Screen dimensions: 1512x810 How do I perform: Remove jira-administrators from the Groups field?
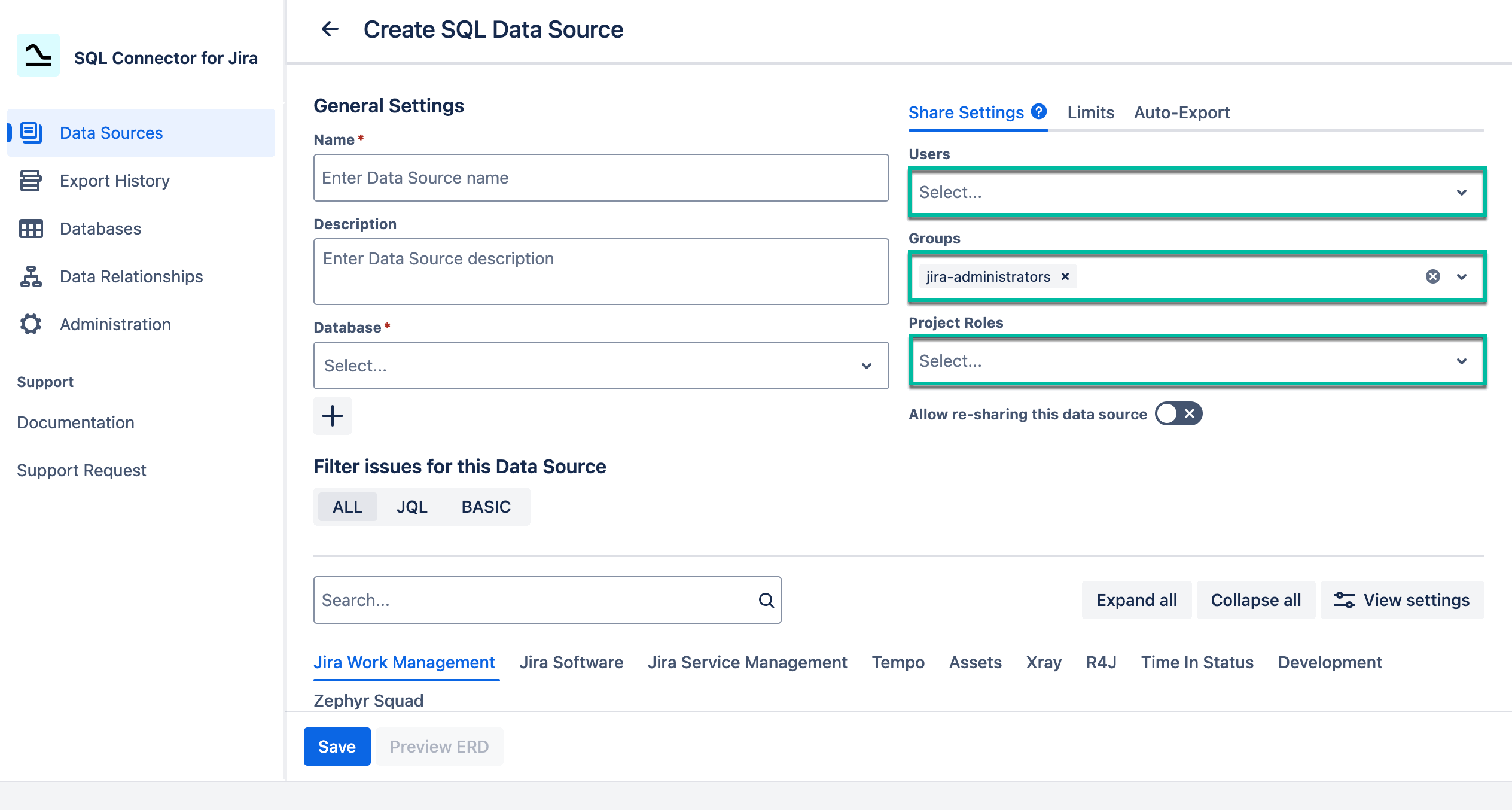[x=1065, y=276]
